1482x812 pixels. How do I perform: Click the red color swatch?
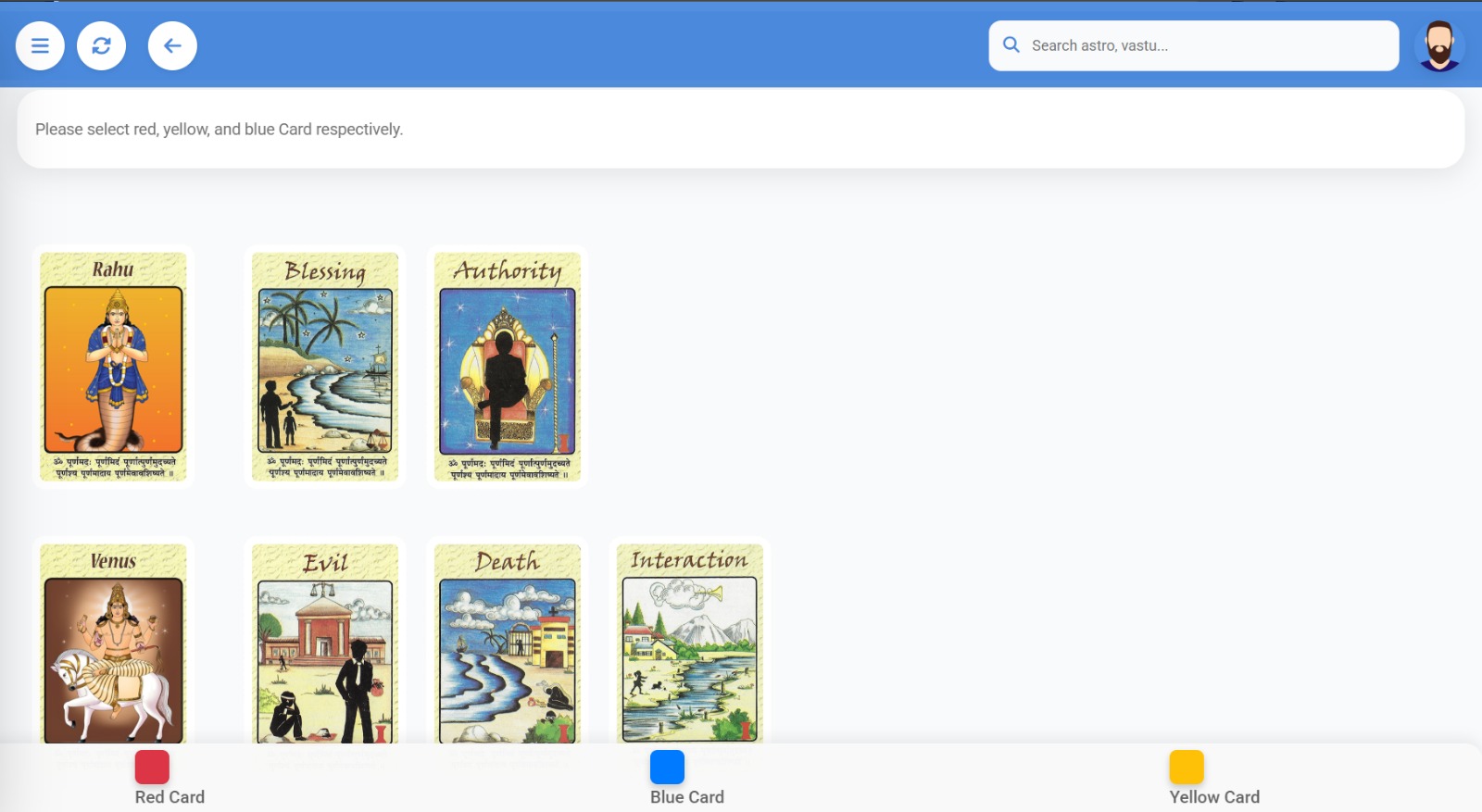coord(152,767)
